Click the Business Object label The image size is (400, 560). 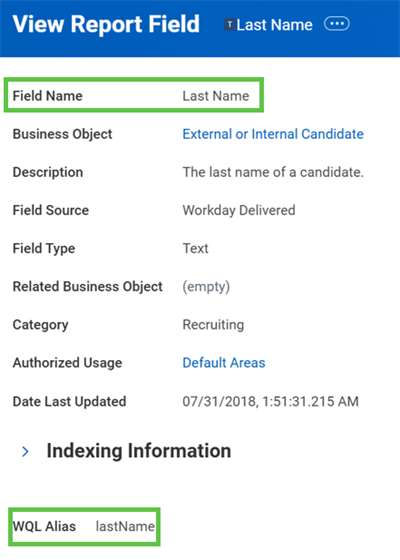pyautogui.click(x=62, y=134)
